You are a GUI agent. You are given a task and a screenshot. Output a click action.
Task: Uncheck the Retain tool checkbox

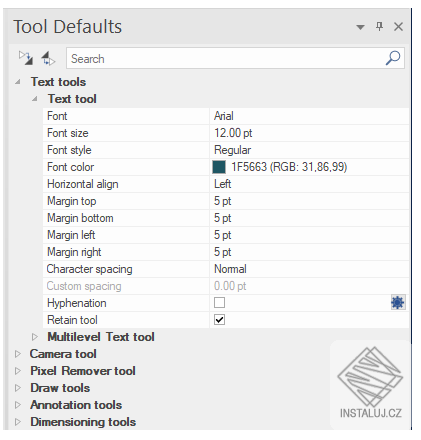(219, 320)
